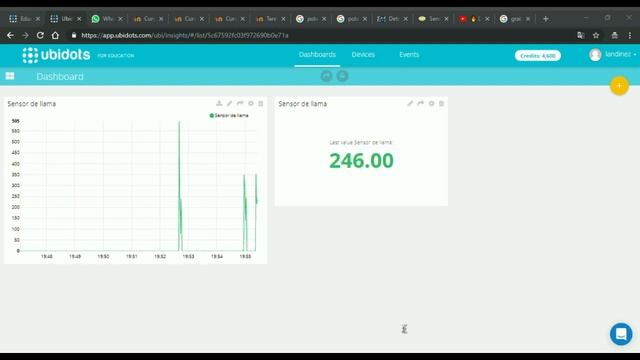Share the line chart Sensor de llama widget
This screenshot has width=640, height=360.
(x=240, y=103)
